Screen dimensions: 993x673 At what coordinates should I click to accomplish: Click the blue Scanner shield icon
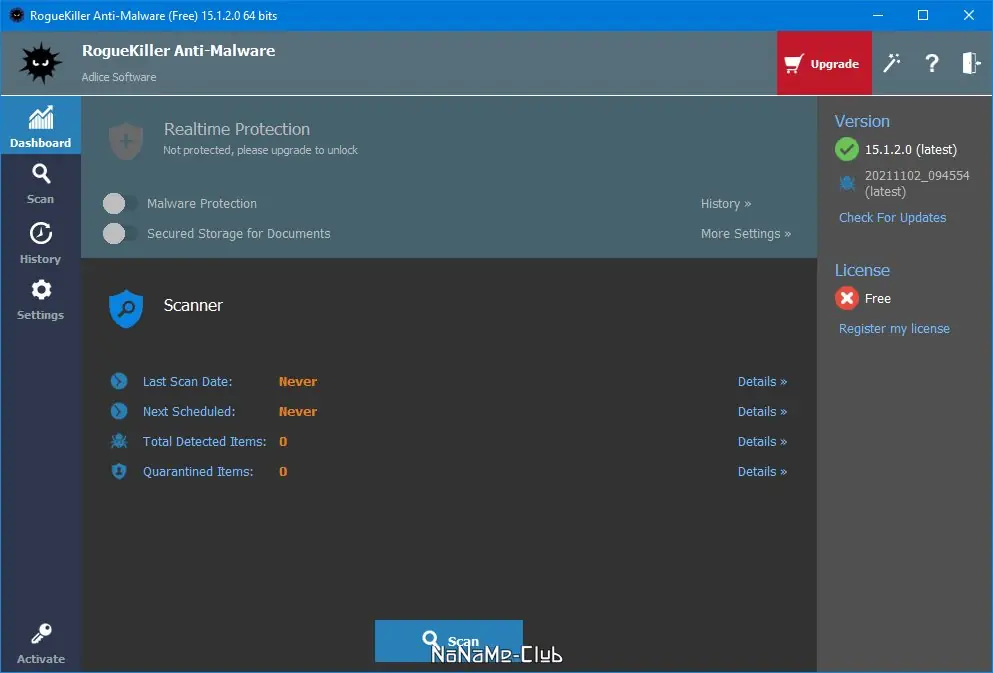126,308
